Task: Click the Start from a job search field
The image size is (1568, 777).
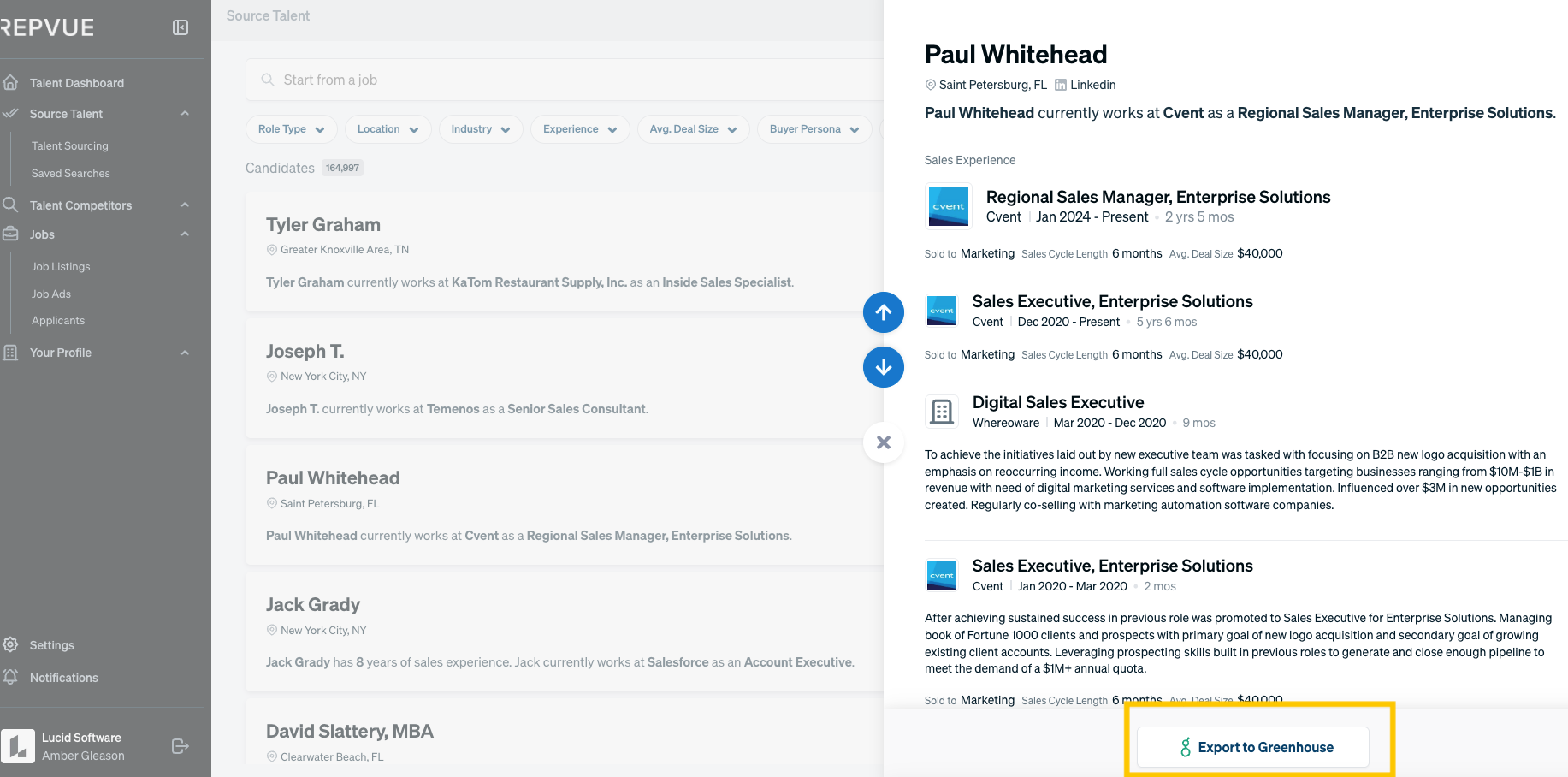Action: coord(565,80)
